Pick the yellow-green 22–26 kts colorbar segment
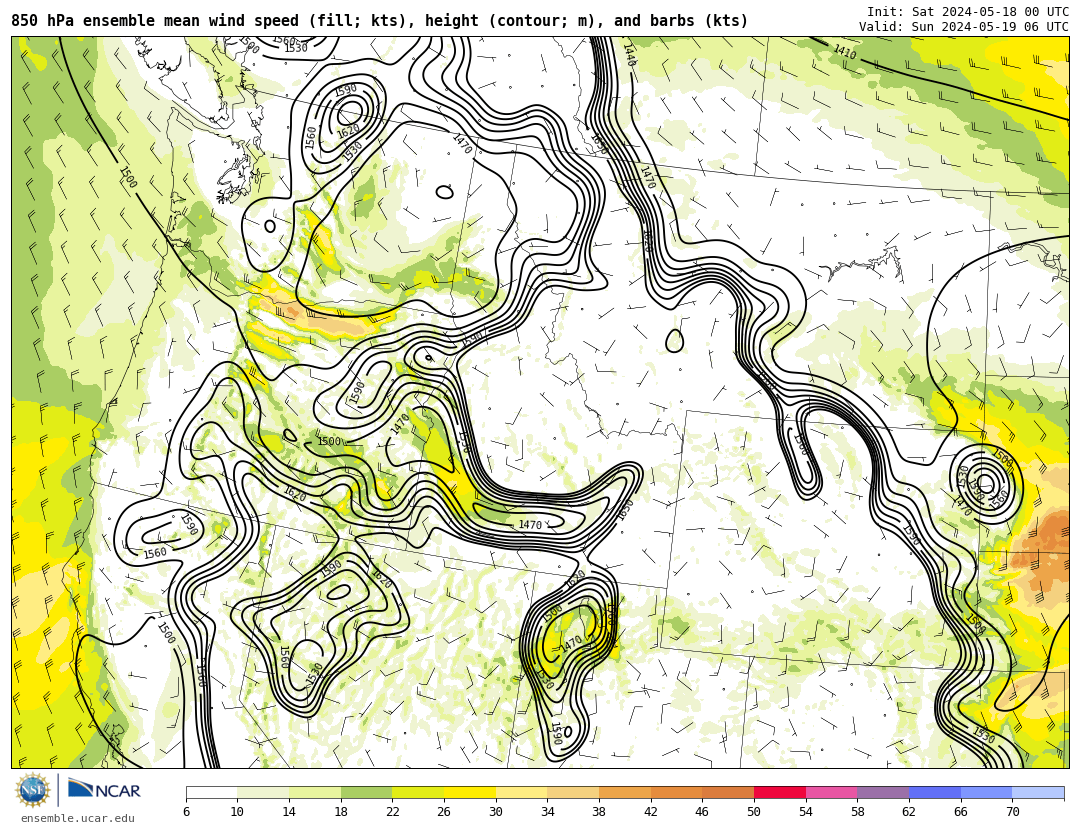The width and height of the screenshot is (1080, 831). [418, 792]
